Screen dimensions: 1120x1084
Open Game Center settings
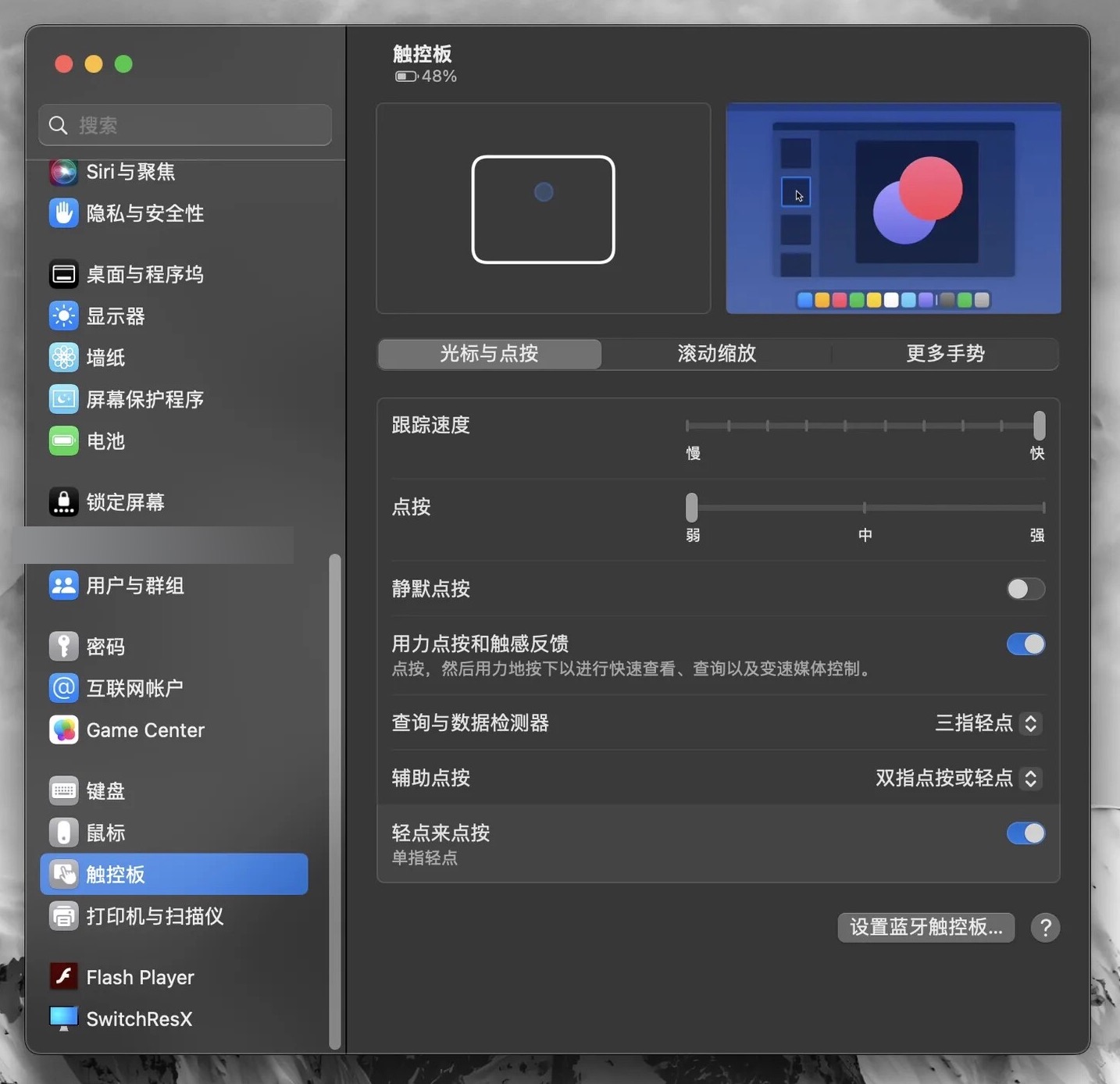(x=144, y=729)
